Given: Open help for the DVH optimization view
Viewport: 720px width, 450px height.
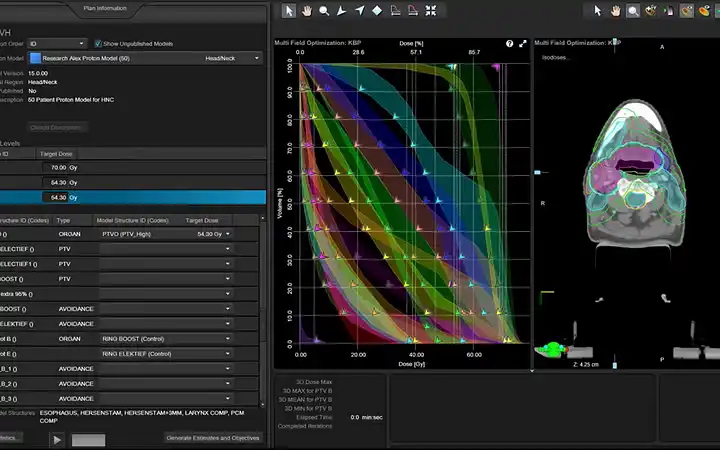Looking at the screenshot, I should tap(509, 44).
